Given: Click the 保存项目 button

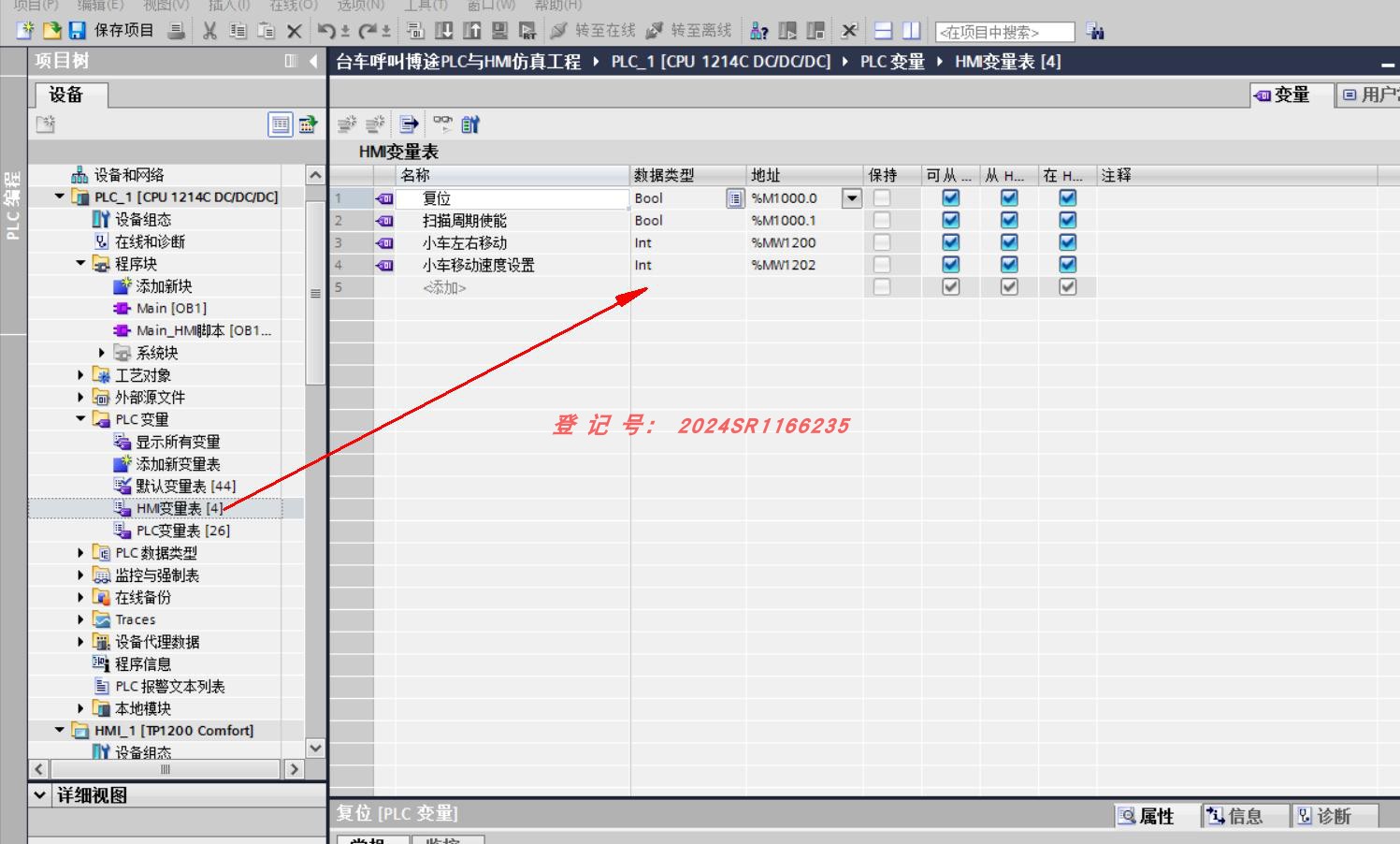Looking at the screenshot, I should click(112, 31).
